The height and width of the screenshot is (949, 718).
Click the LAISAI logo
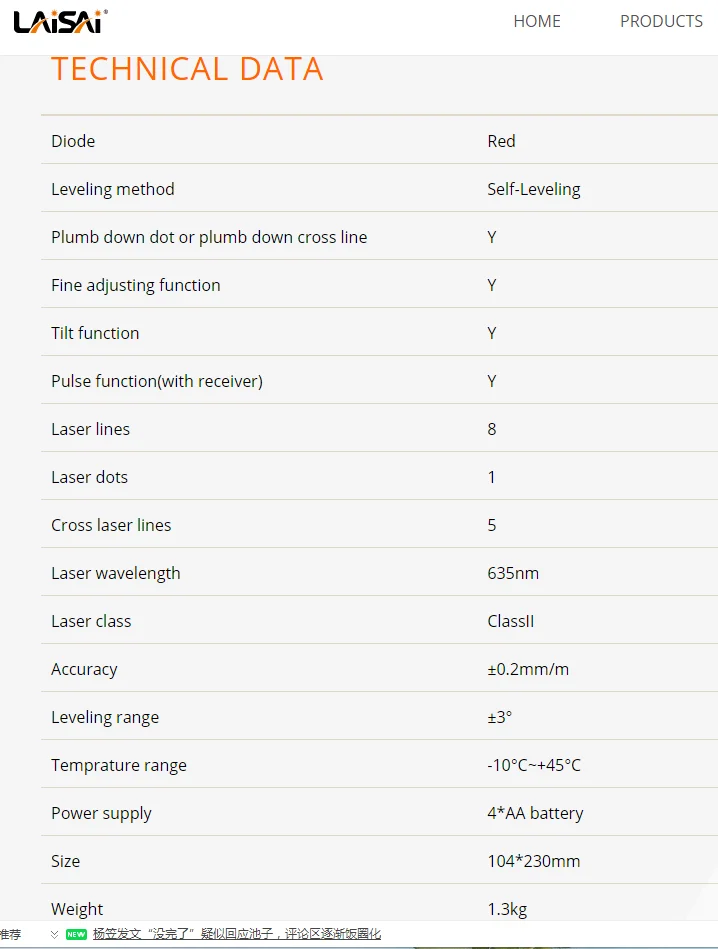tap(60, 21)
